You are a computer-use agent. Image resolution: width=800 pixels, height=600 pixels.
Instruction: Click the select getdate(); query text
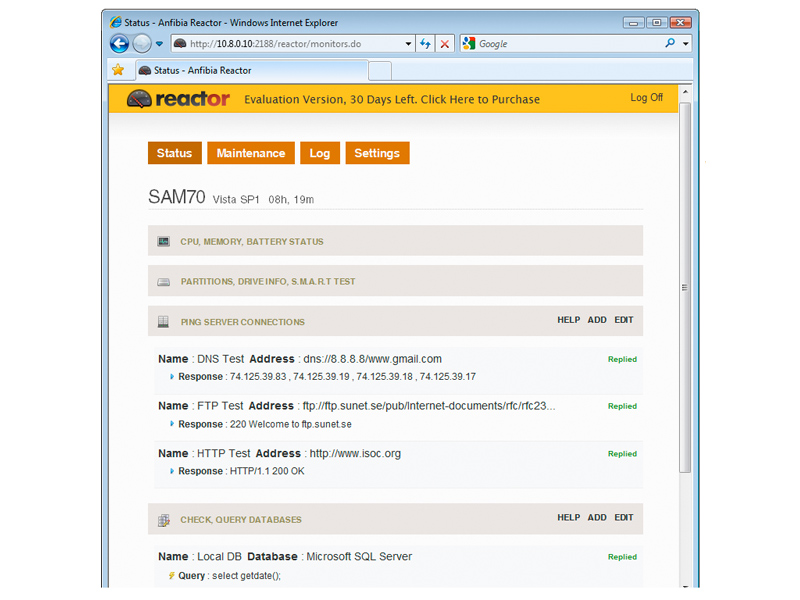tap(246, 576)
